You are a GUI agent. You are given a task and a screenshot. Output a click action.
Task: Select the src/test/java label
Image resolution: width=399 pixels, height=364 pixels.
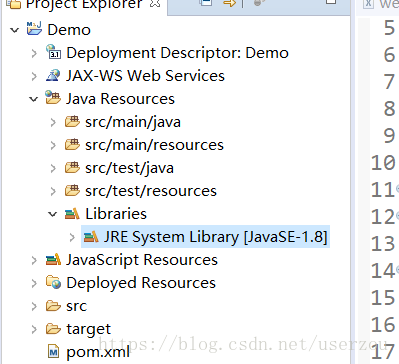point(130,168)
